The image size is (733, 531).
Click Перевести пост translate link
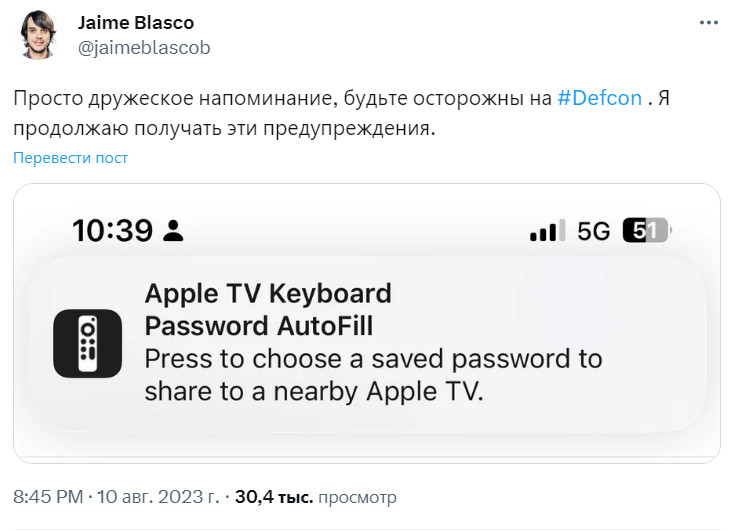click(x=70, y=158)
